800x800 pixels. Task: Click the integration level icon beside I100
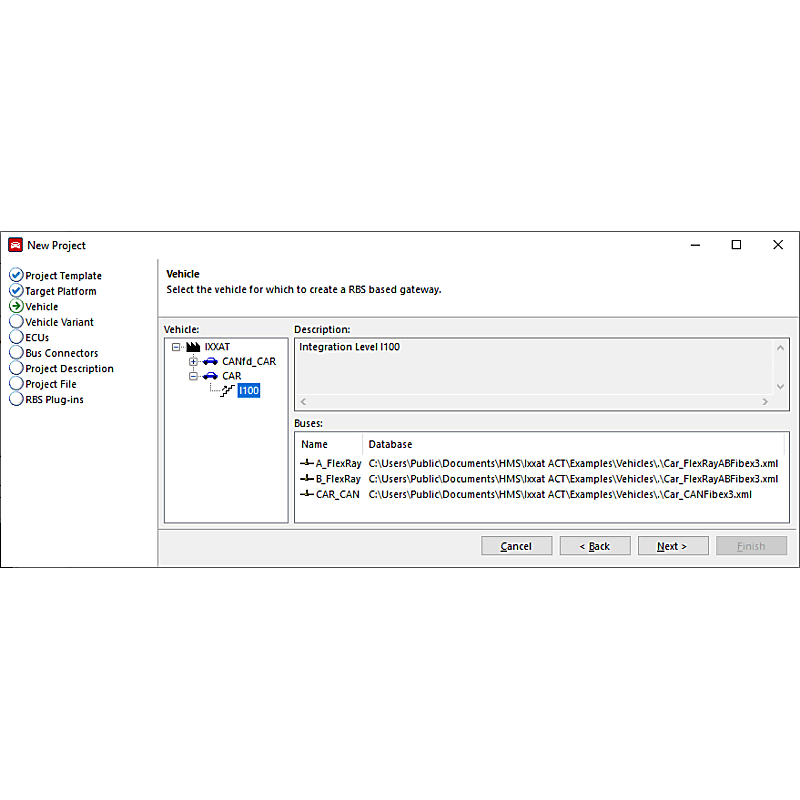click(226, 391)
